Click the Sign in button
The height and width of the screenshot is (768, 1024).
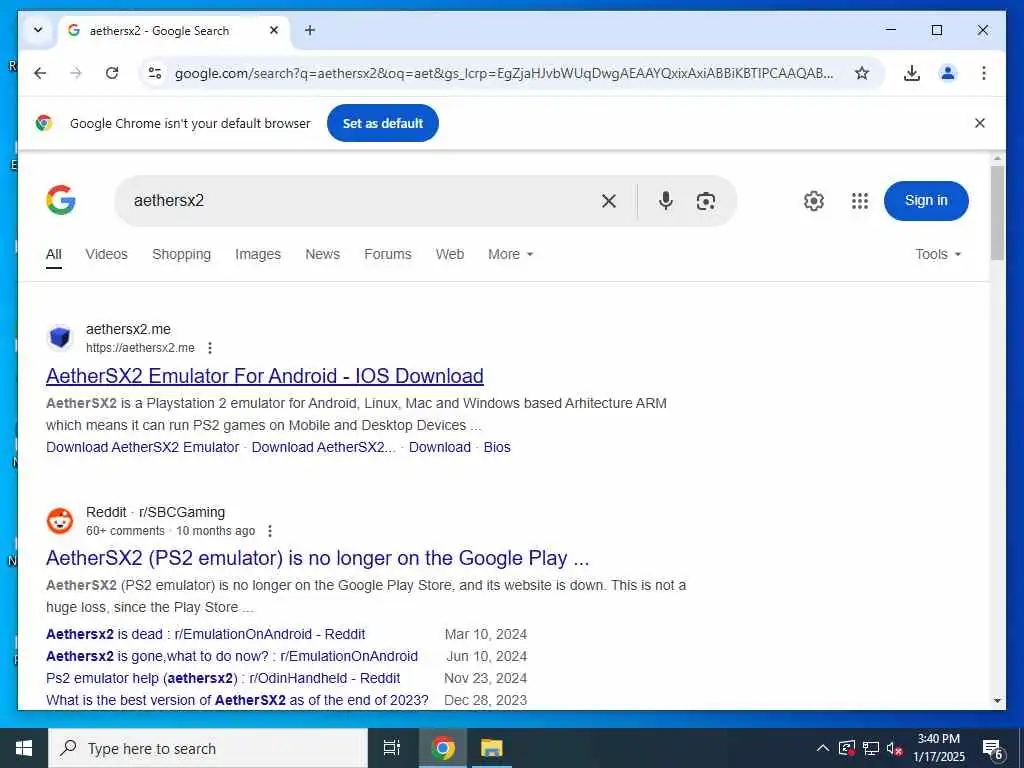[926, 200]
